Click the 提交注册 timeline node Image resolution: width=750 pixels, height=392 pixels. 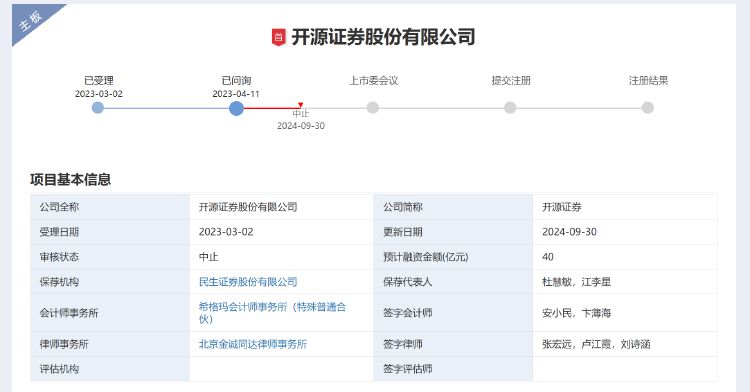(510, 108)
